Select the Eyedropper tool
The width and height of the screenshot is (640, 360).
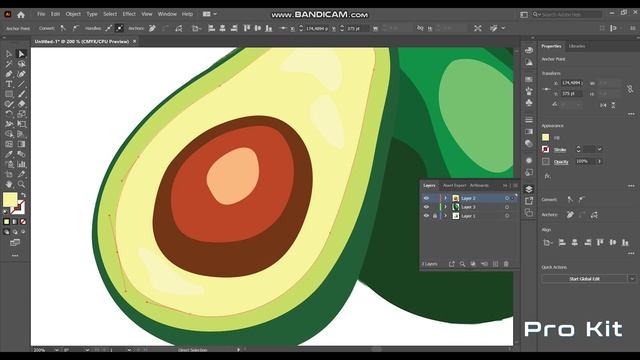(x=9, y=154)
